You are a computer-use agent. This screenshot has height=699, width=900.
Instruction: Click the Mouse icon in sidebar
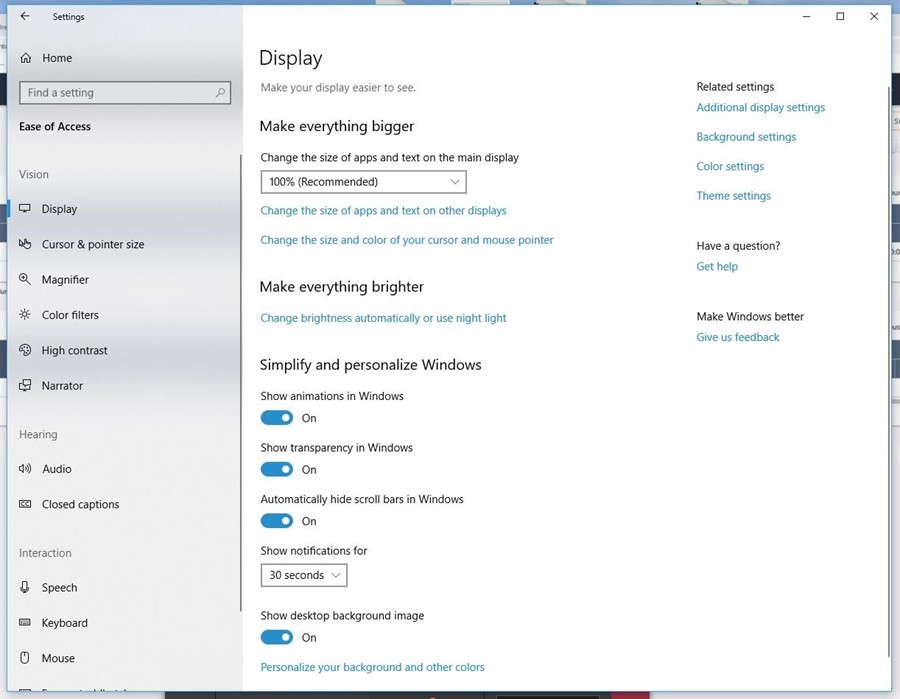pyautogui.click(x=25, y=658)
